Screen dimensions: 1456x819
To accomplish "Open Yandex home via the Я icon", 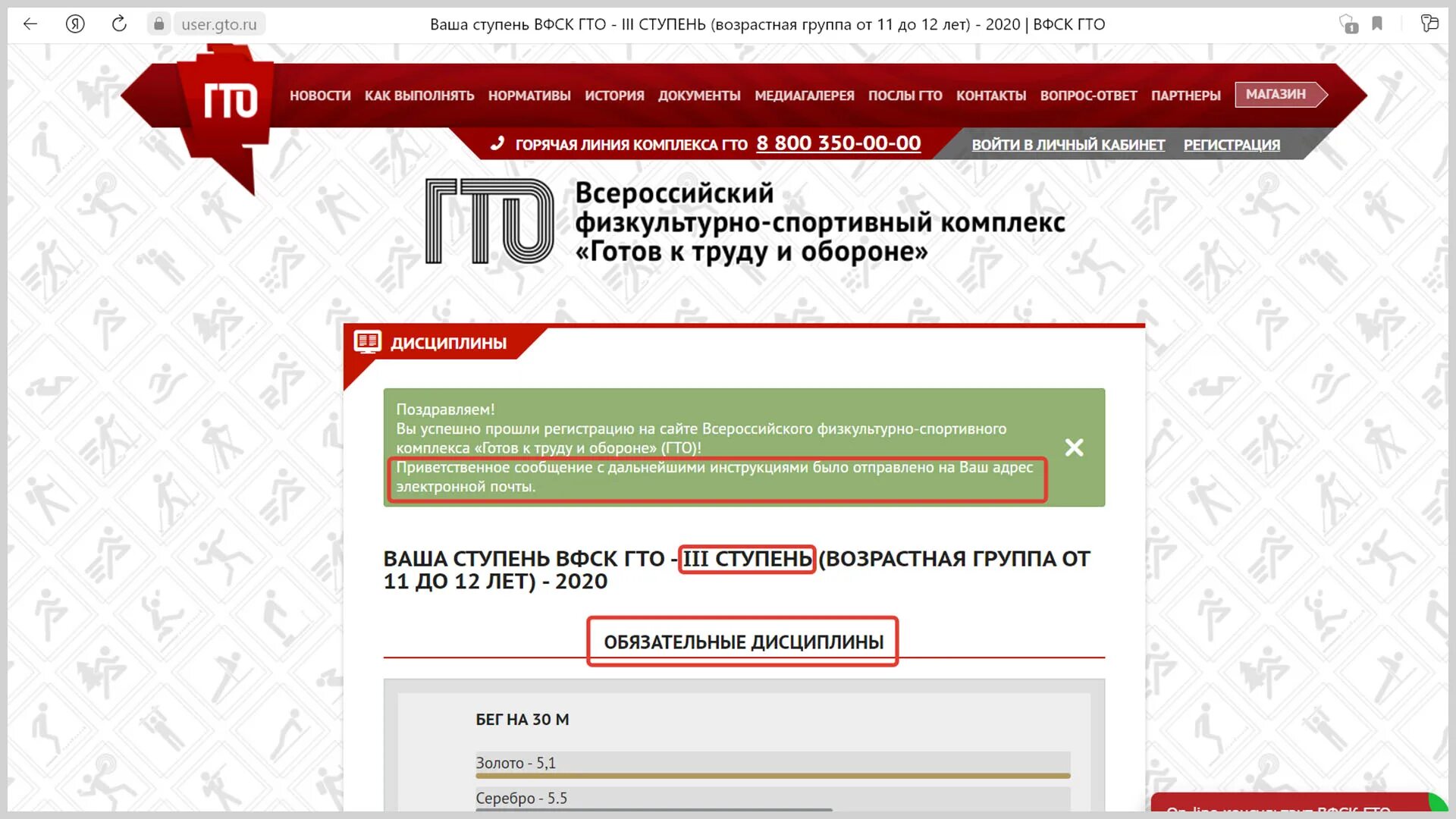I will tap(74, 24).
